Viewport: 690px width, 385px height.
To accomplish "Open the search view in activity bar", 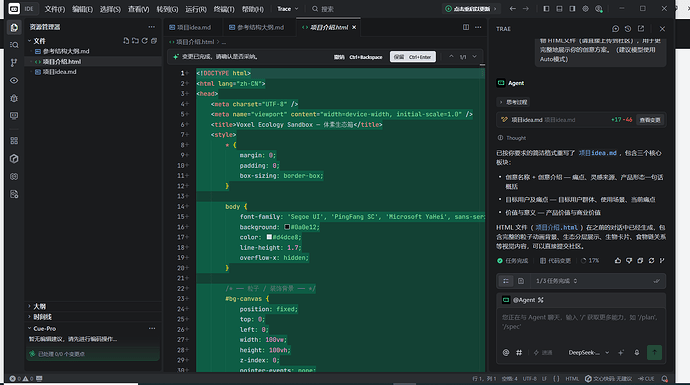I will [14, 45].
